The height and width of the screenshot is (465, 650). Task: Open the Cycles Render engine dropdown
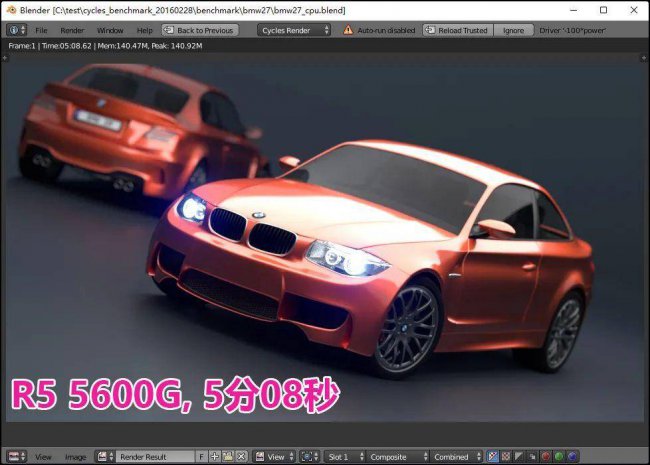(293, 30)
